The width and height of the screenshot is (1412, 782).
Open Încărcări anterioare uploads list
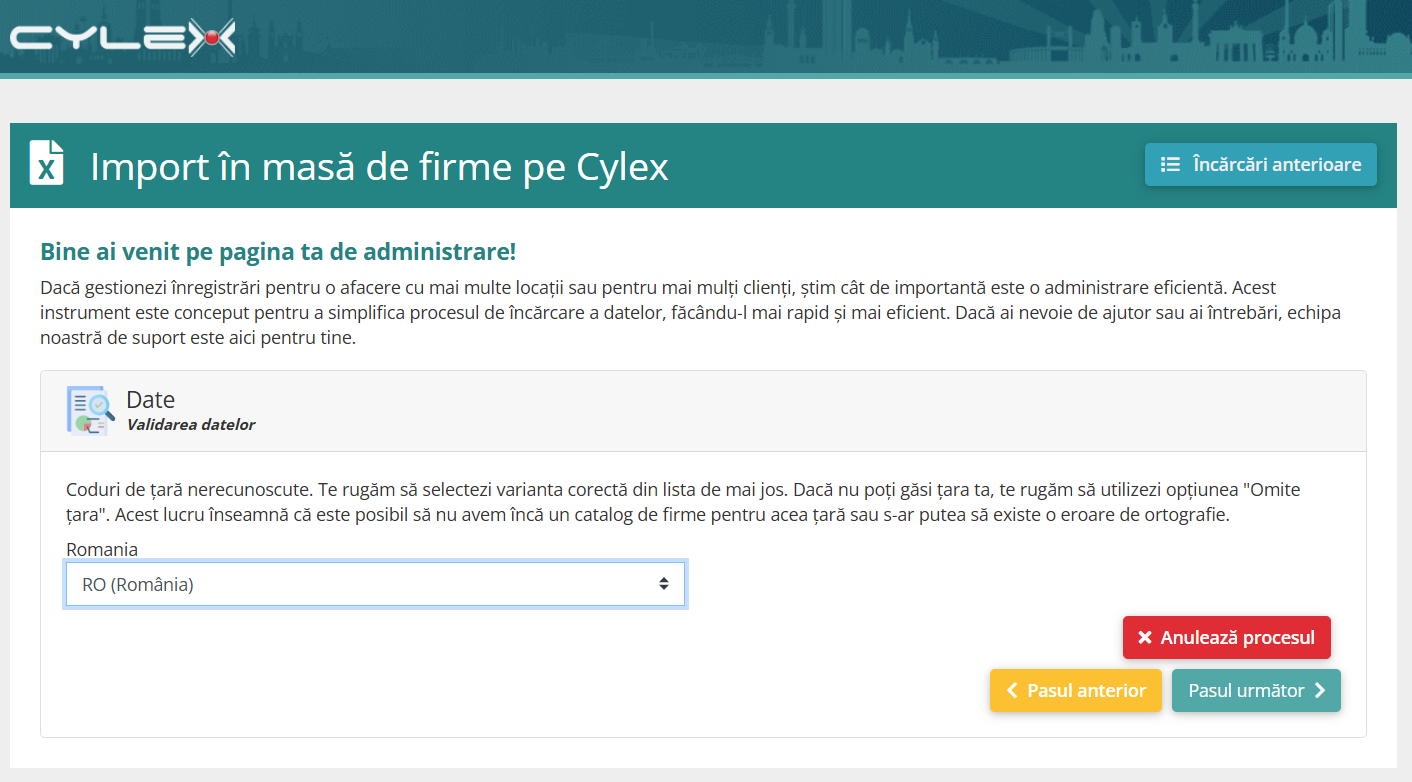[x=1261, y=165]
